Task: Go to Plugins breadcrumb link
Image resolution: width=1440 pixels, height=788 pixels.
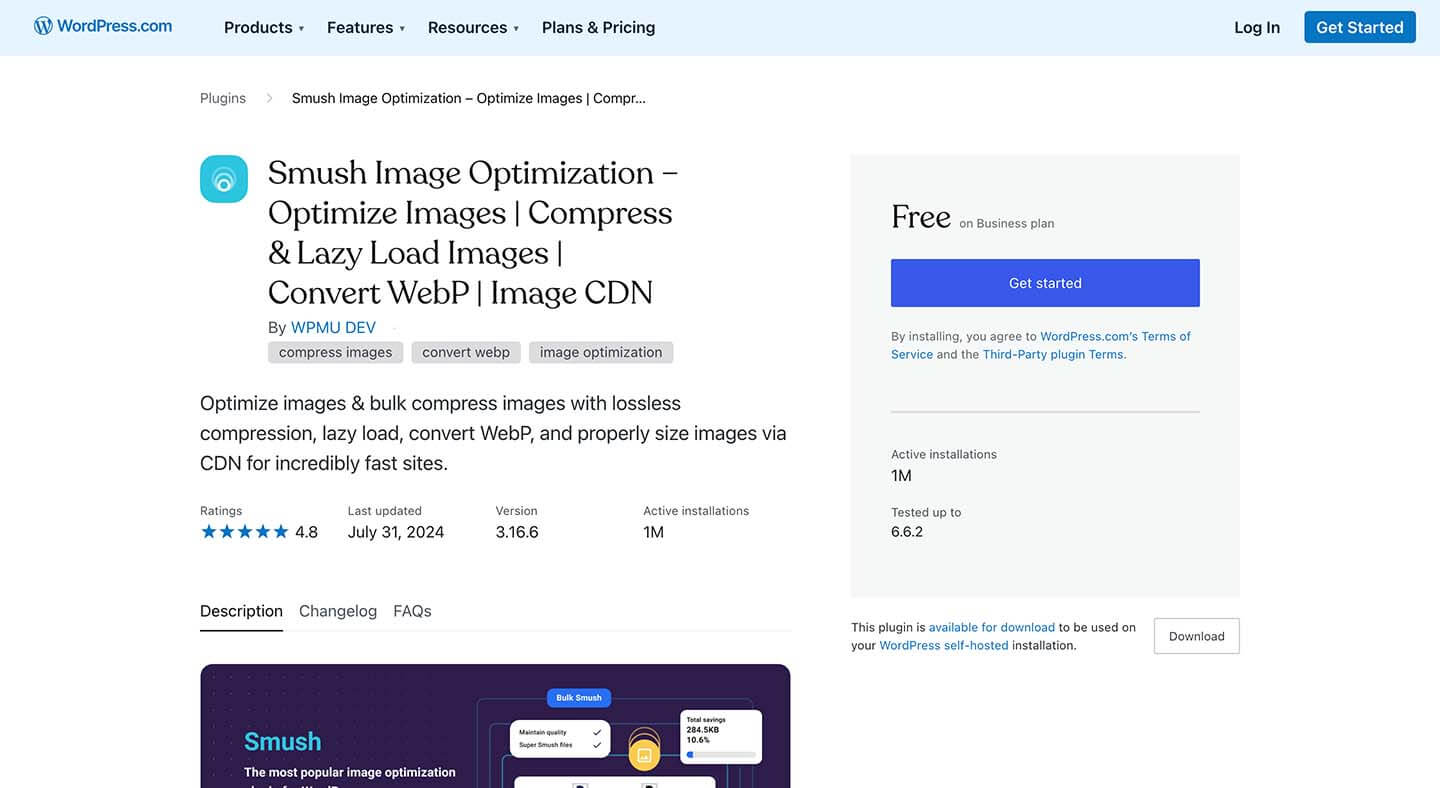Action: click(x=223, y=98)
